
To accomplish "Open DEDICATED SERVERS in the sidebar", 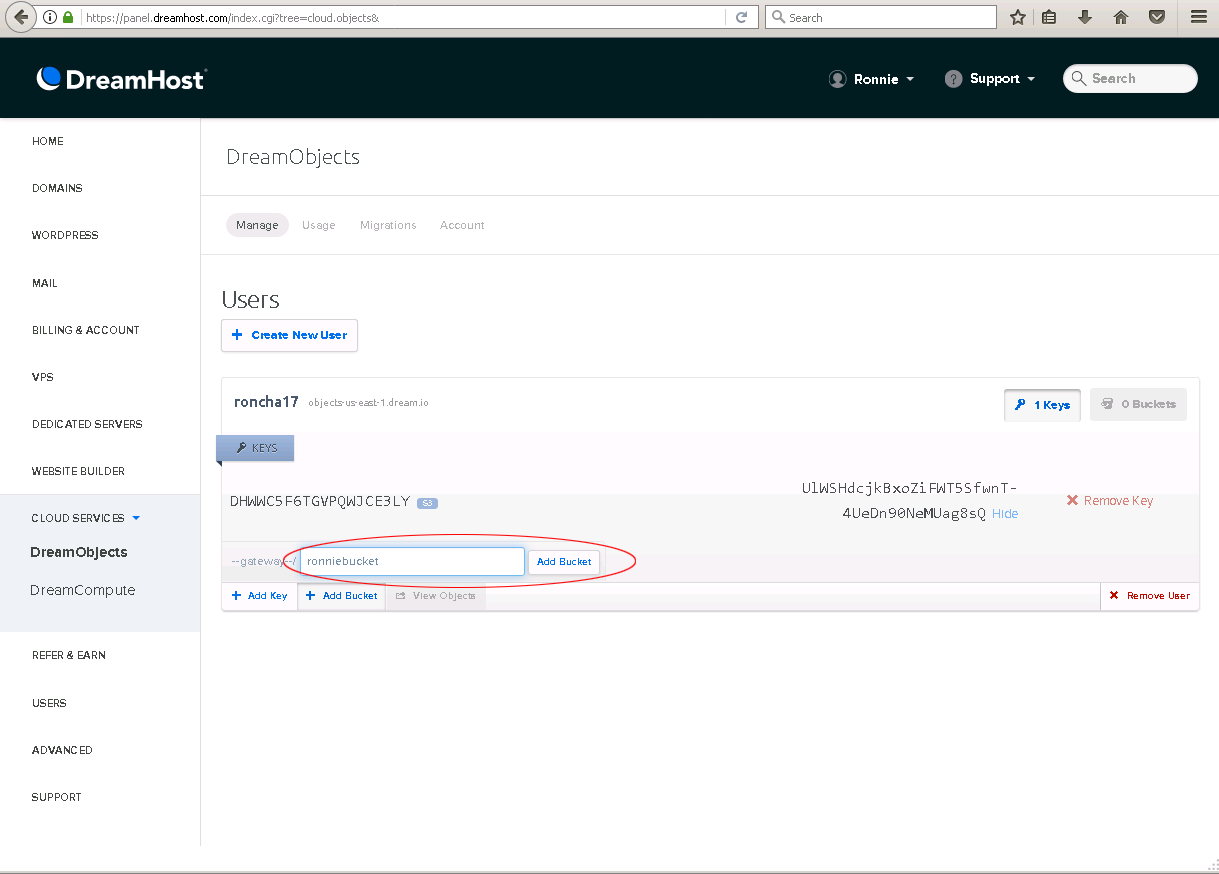I will point(87,424).
